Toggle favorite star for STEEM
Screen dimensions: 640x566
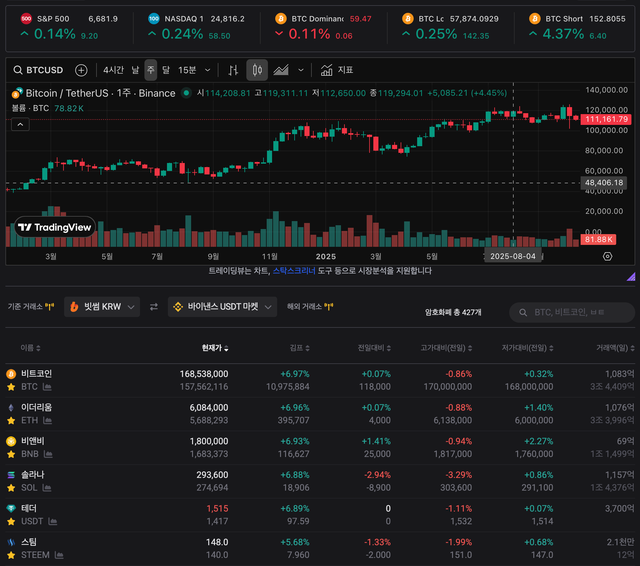(11, 555)
